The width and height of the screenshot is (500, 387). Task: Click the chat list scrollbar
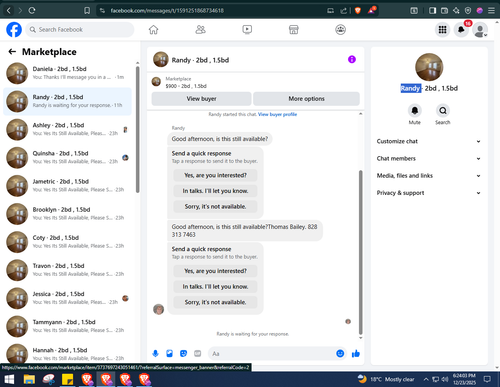coord(137,129)
